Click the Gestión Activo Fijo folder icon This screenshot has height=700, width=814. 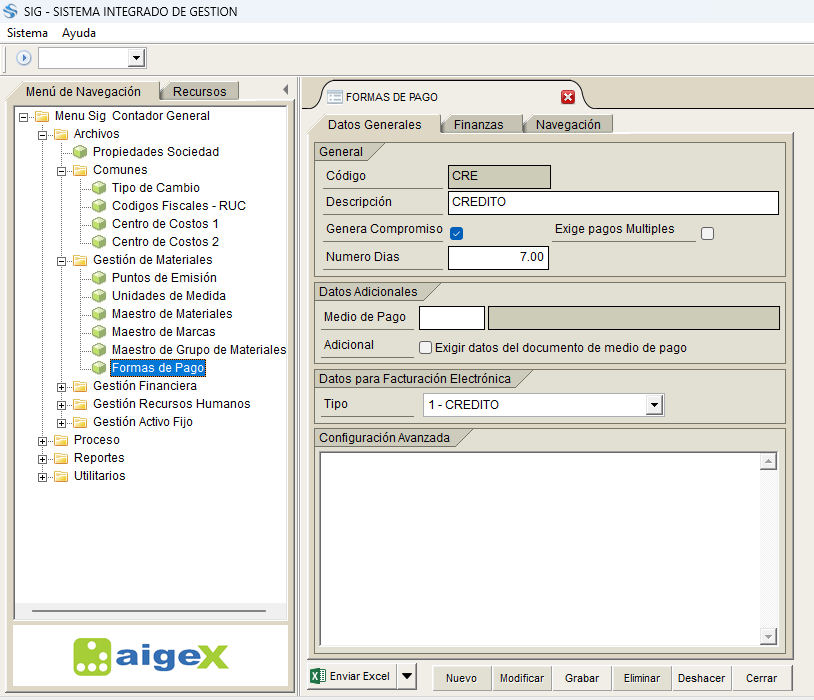pyautogui.click(x=80, y=422)
